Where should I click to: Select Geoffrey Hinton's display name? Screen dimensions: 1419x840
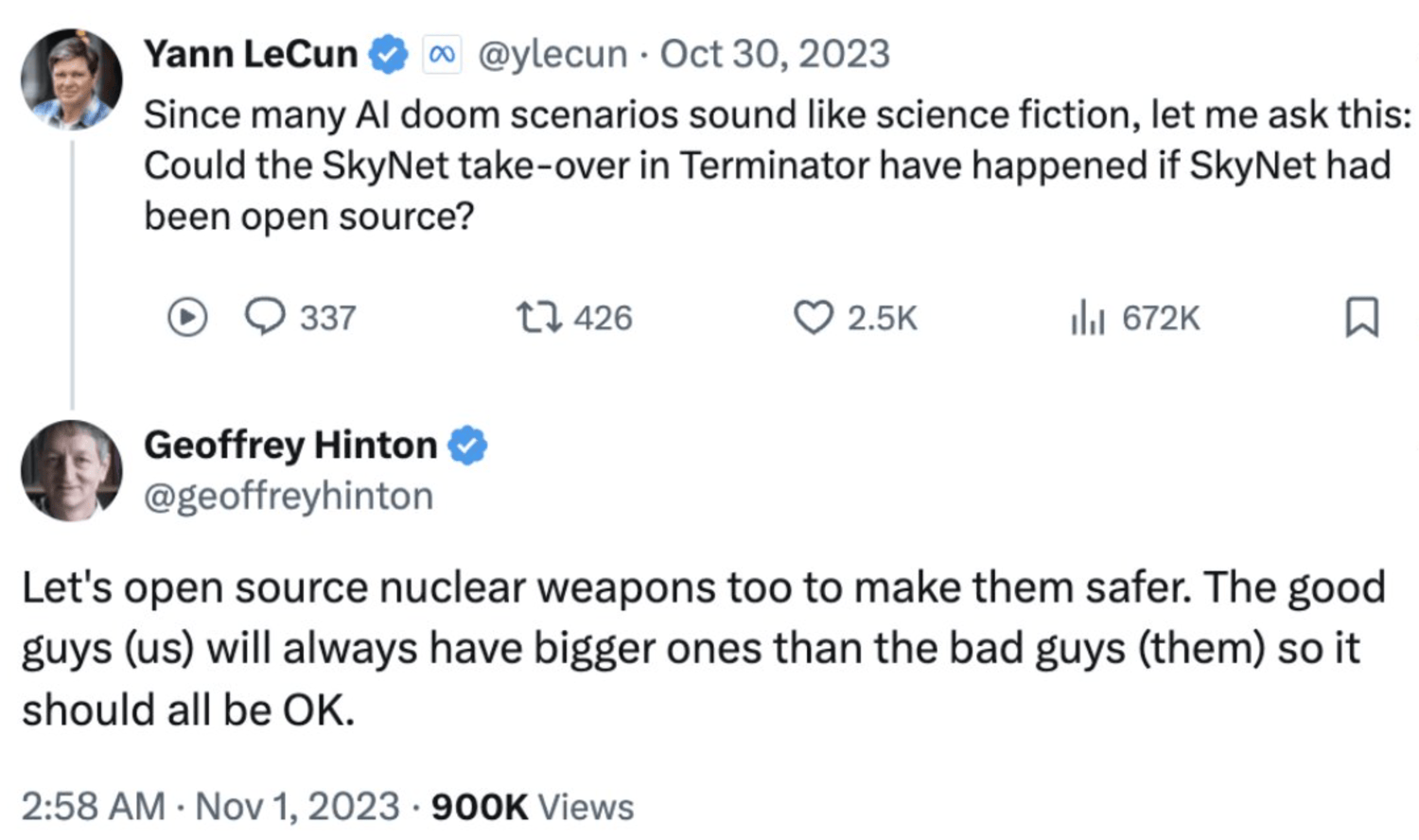(x=289, y=445)
